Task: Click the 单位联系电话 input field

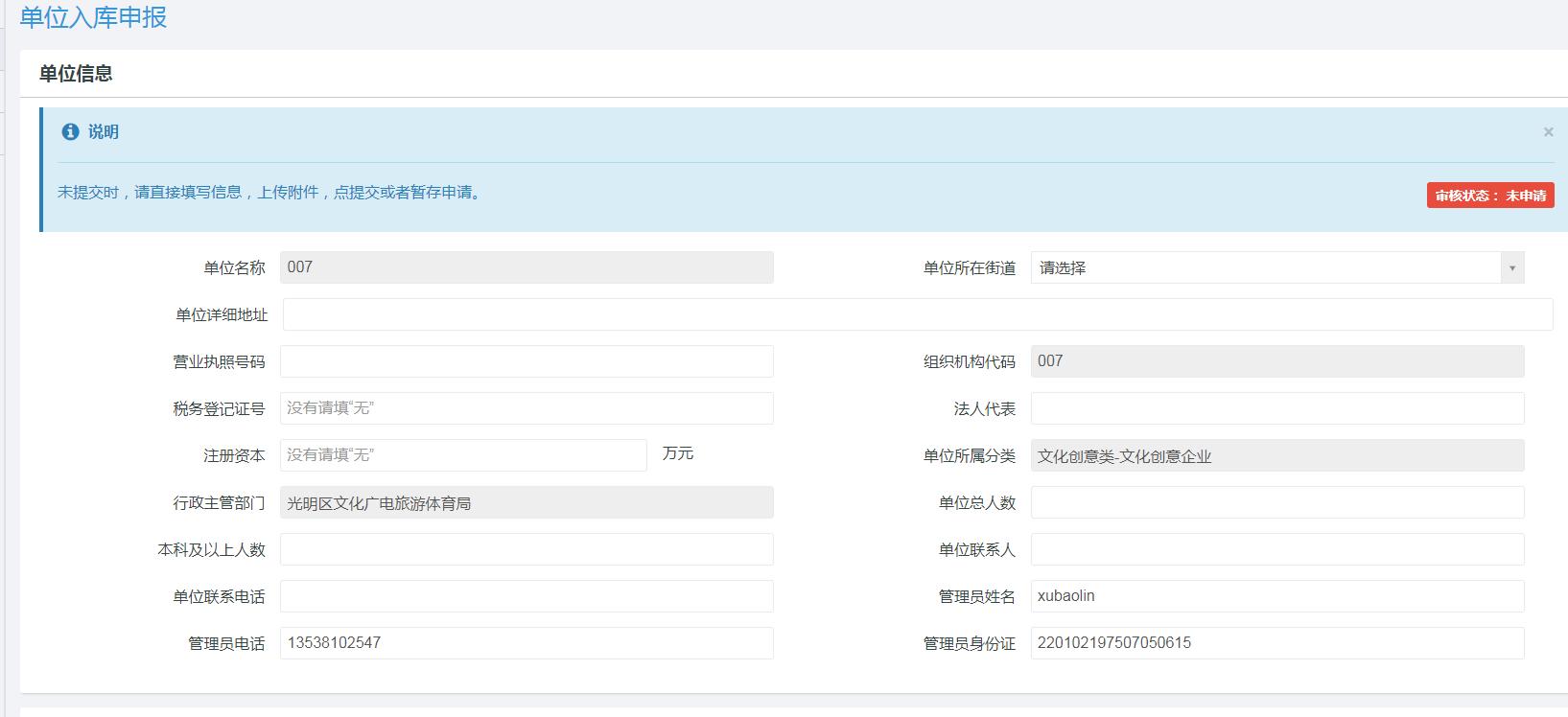Action: point(527,596)
